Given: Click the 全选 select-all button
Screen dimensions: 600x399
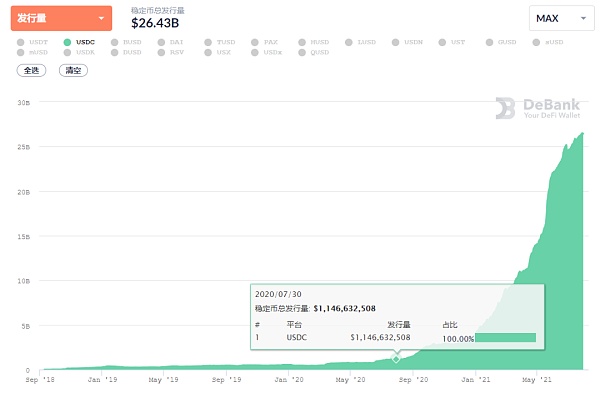Looking at the screenshot, I should (x=31, y=70).
